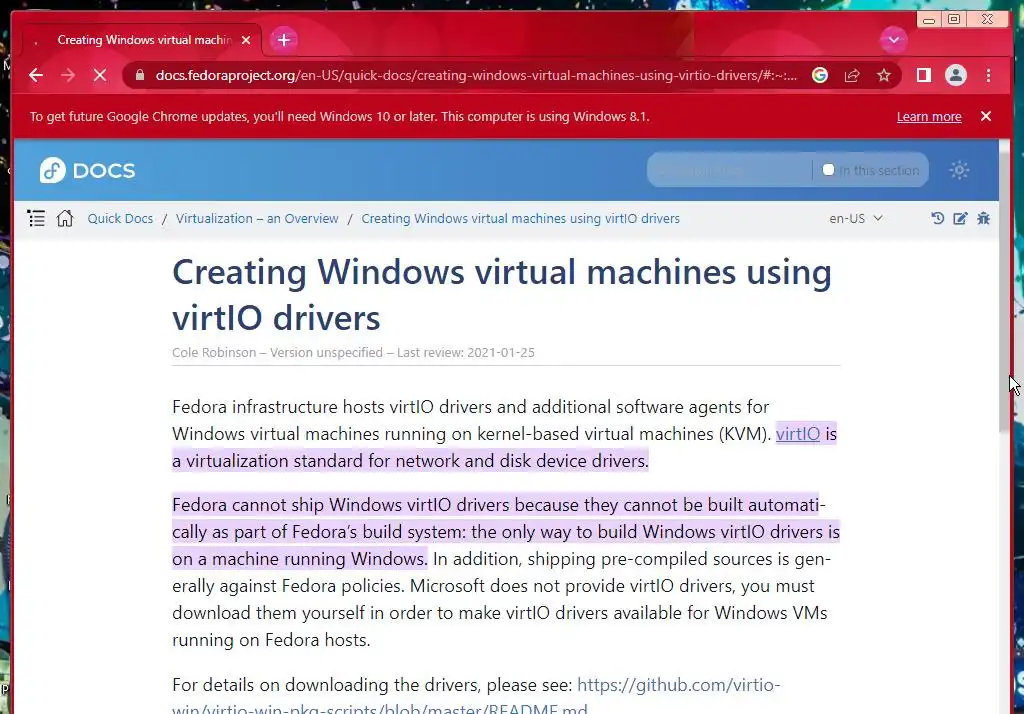Open a new tab with plus button
The height and width of the screenshot is (714, 1024).
click(x=283, y=40)
